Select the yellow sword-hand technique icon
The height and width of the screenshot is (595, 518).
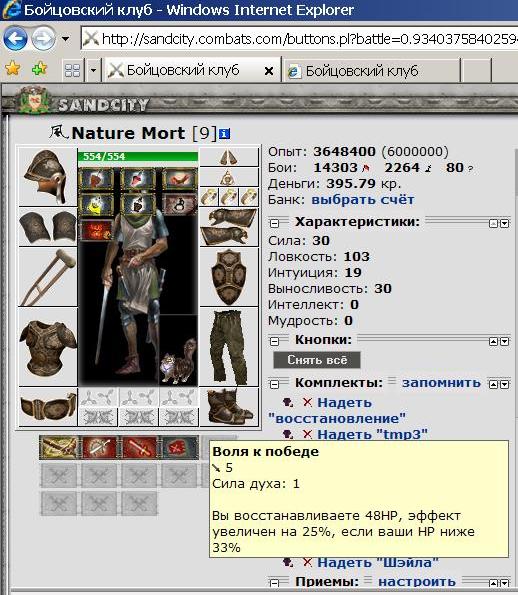(x=59, y=447)
